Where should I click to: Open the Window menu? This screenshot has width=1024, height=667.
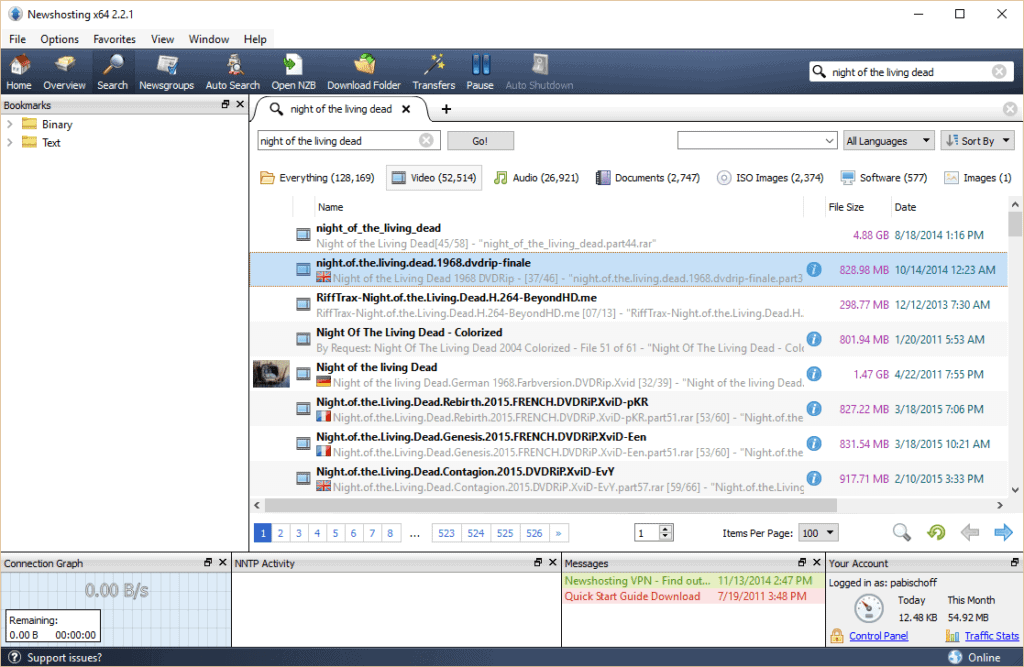coord(209,39)
